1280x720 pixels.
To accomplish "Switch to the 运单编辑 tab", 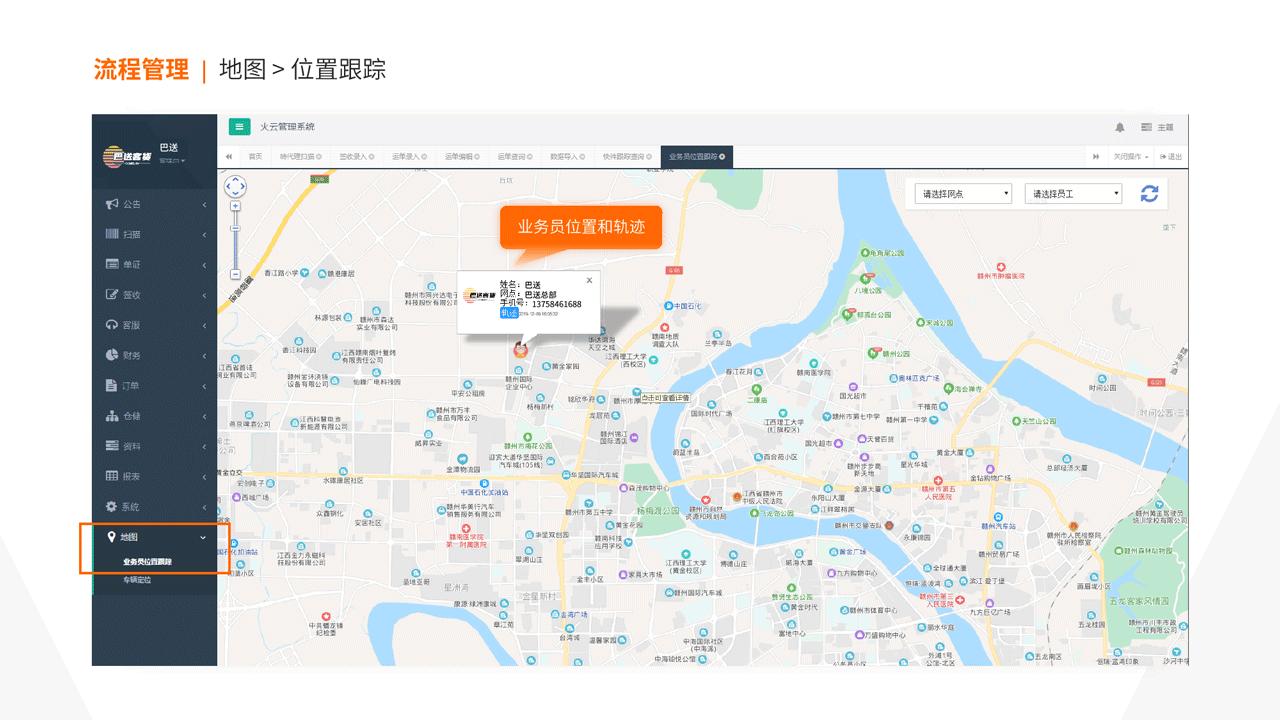I will (x=462, y=157).
